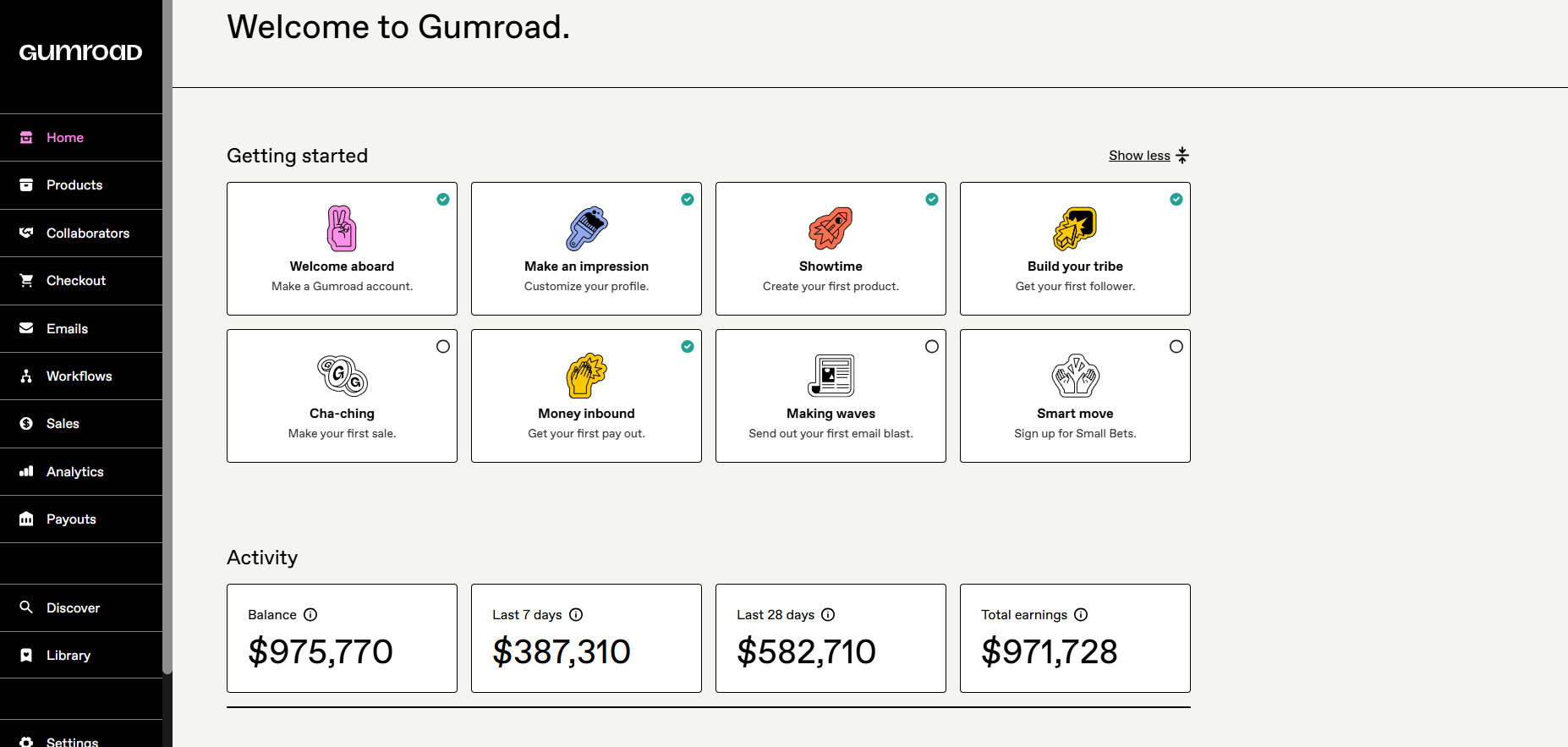Toggle the Cha-ching completion circle

(x=443, y=347)
